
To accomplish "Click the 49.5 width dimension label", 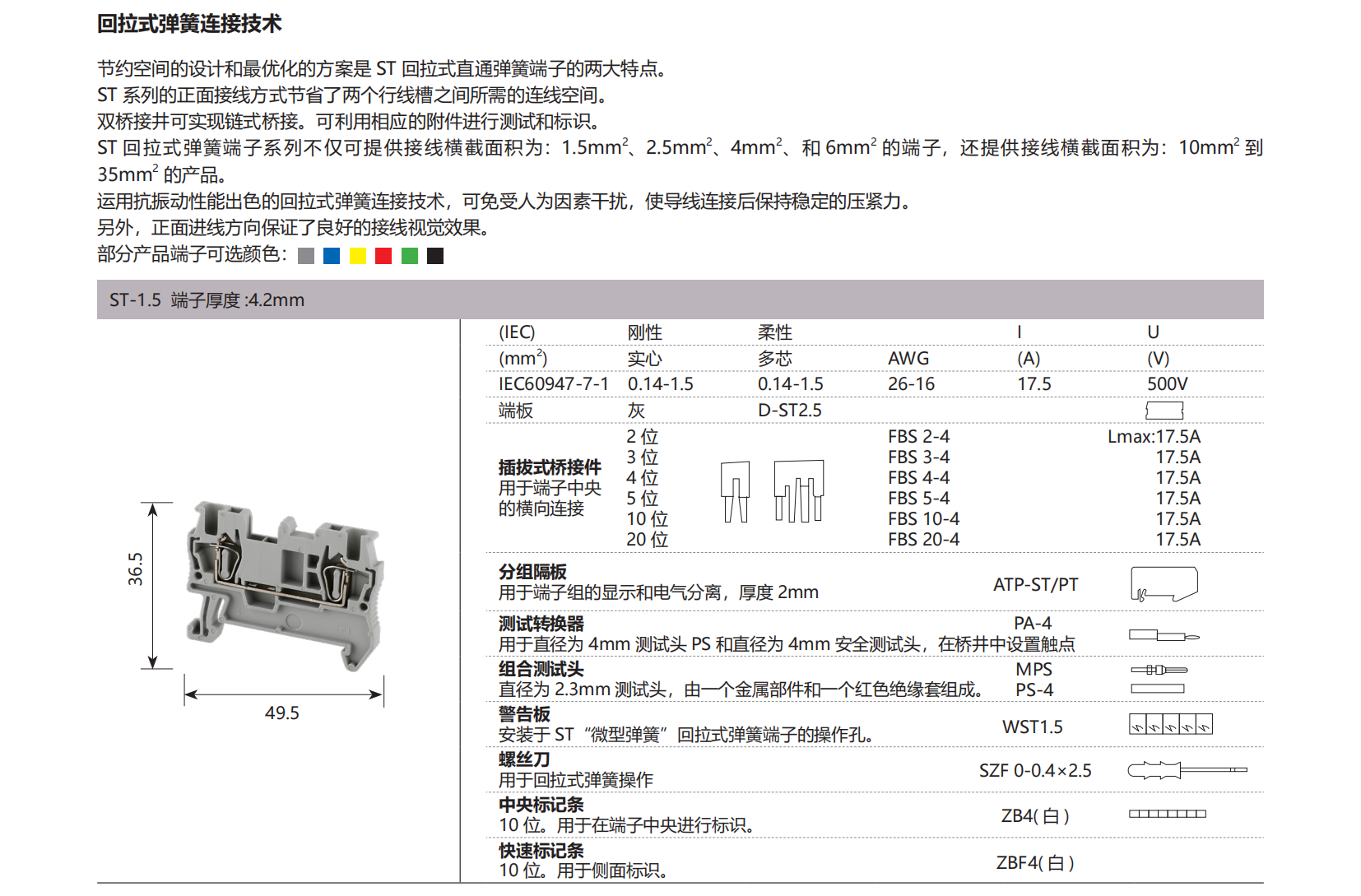I will coord(284,713).
